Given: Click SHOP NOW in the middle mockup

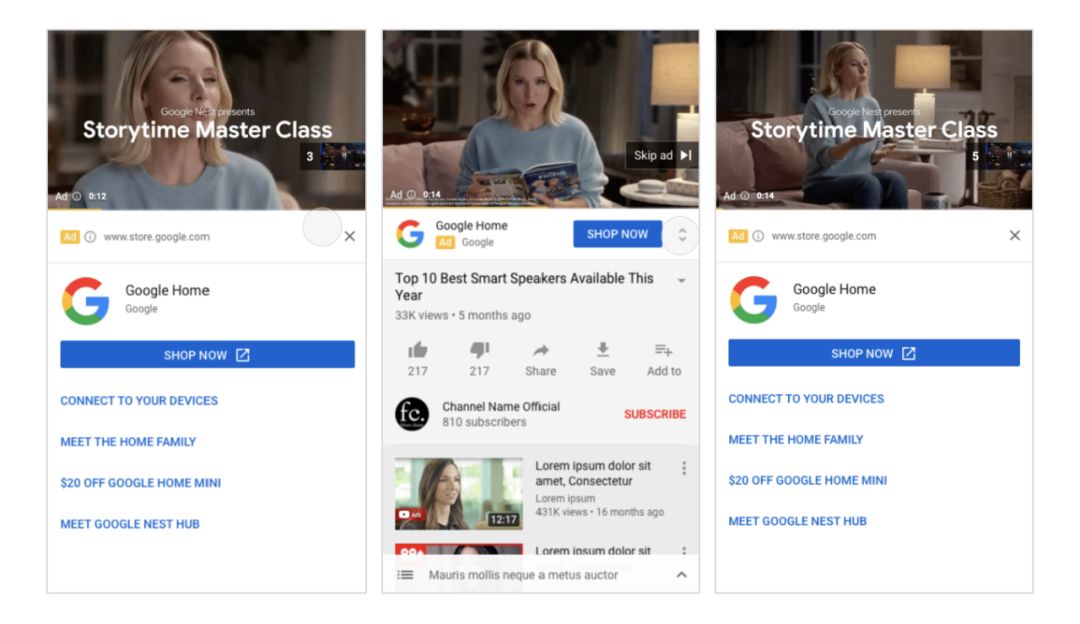Looking at the screenshot, I should tap(617, 234).
